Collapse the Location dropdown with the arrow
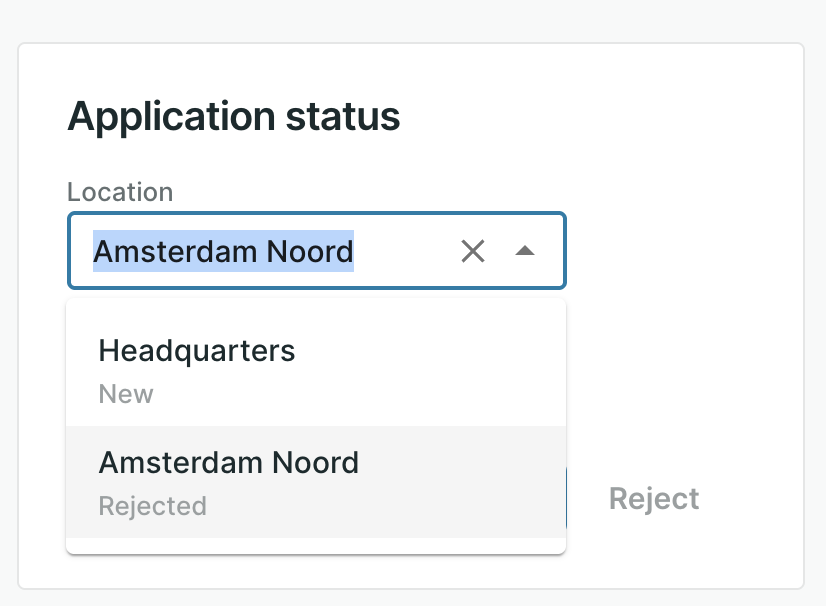Screen dimensions: 826x606 [525, 251]
